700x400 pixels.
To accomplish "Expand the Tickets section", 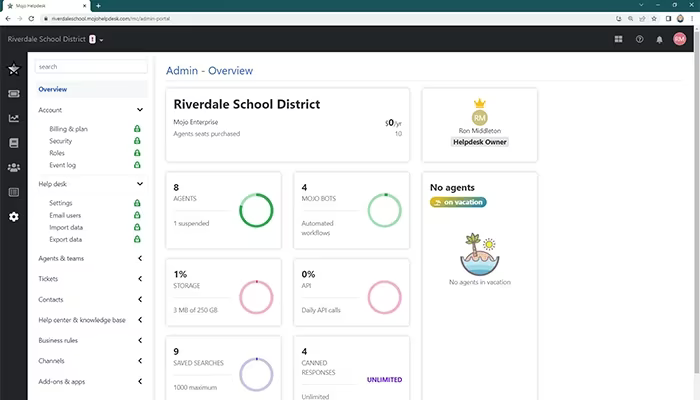I will click(x=140, y=279).
